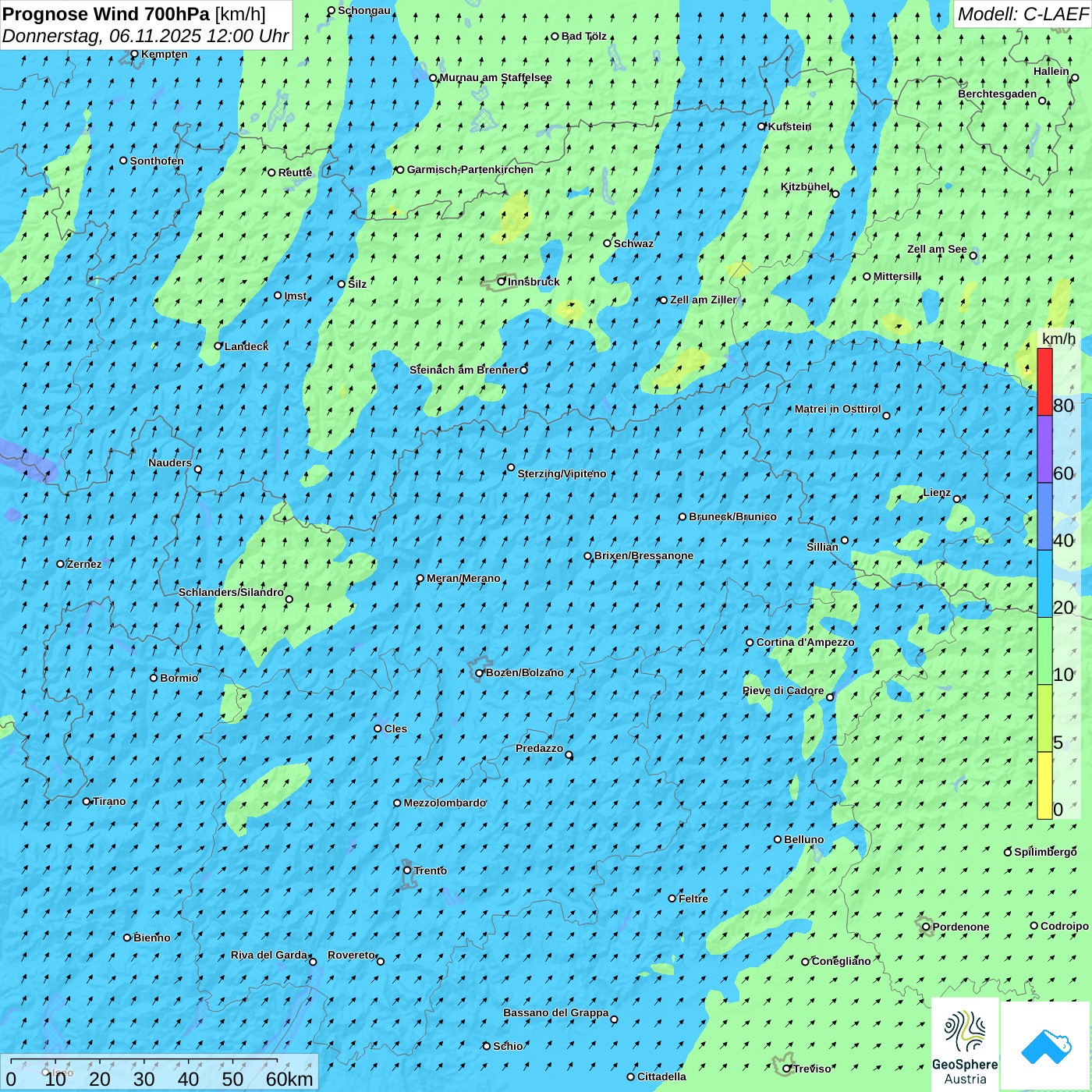Click the 'Bormio' town label
Image resolution: width=1092 pixels, height=1092 pixels.
179,678
